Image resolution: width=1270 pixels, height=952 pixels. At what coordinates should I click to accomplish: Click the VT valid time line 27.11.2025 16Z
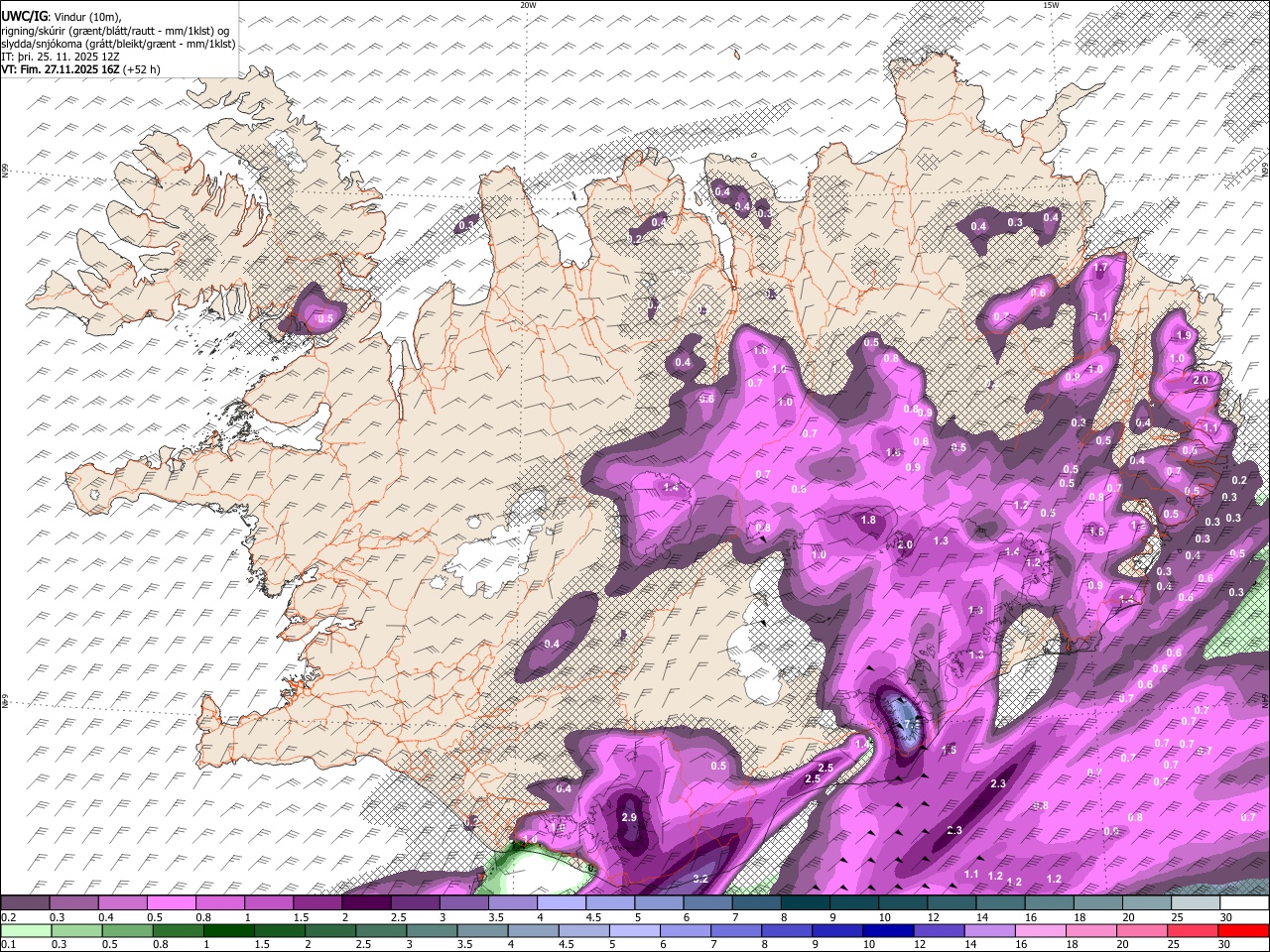coord(80,69)
